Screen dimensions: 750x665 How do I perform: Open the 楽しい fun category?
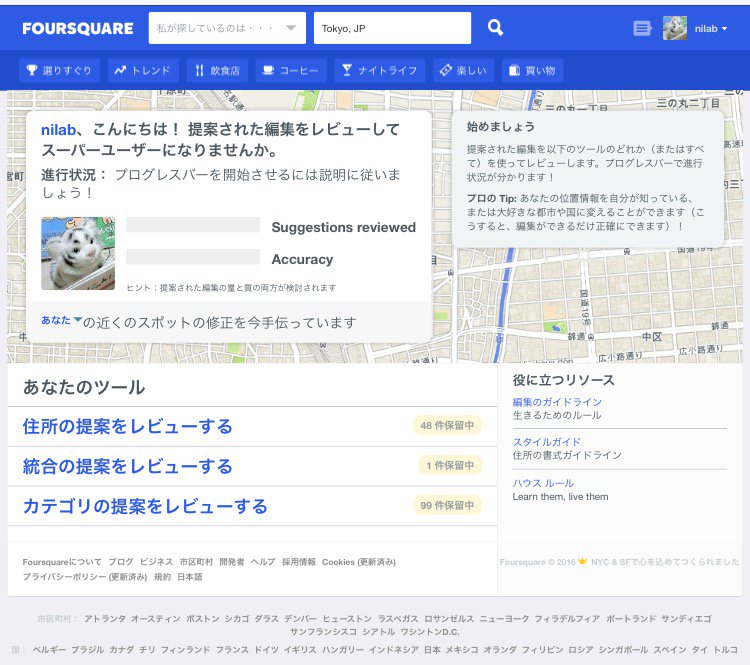(x=463, y=70)
